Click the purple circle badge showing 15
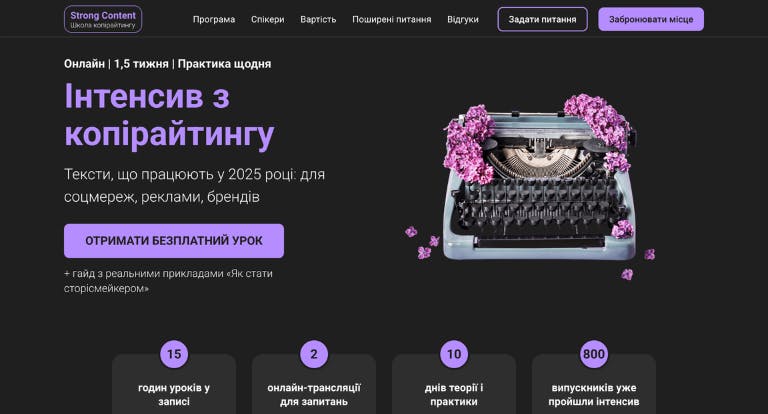 click(174, 354)
